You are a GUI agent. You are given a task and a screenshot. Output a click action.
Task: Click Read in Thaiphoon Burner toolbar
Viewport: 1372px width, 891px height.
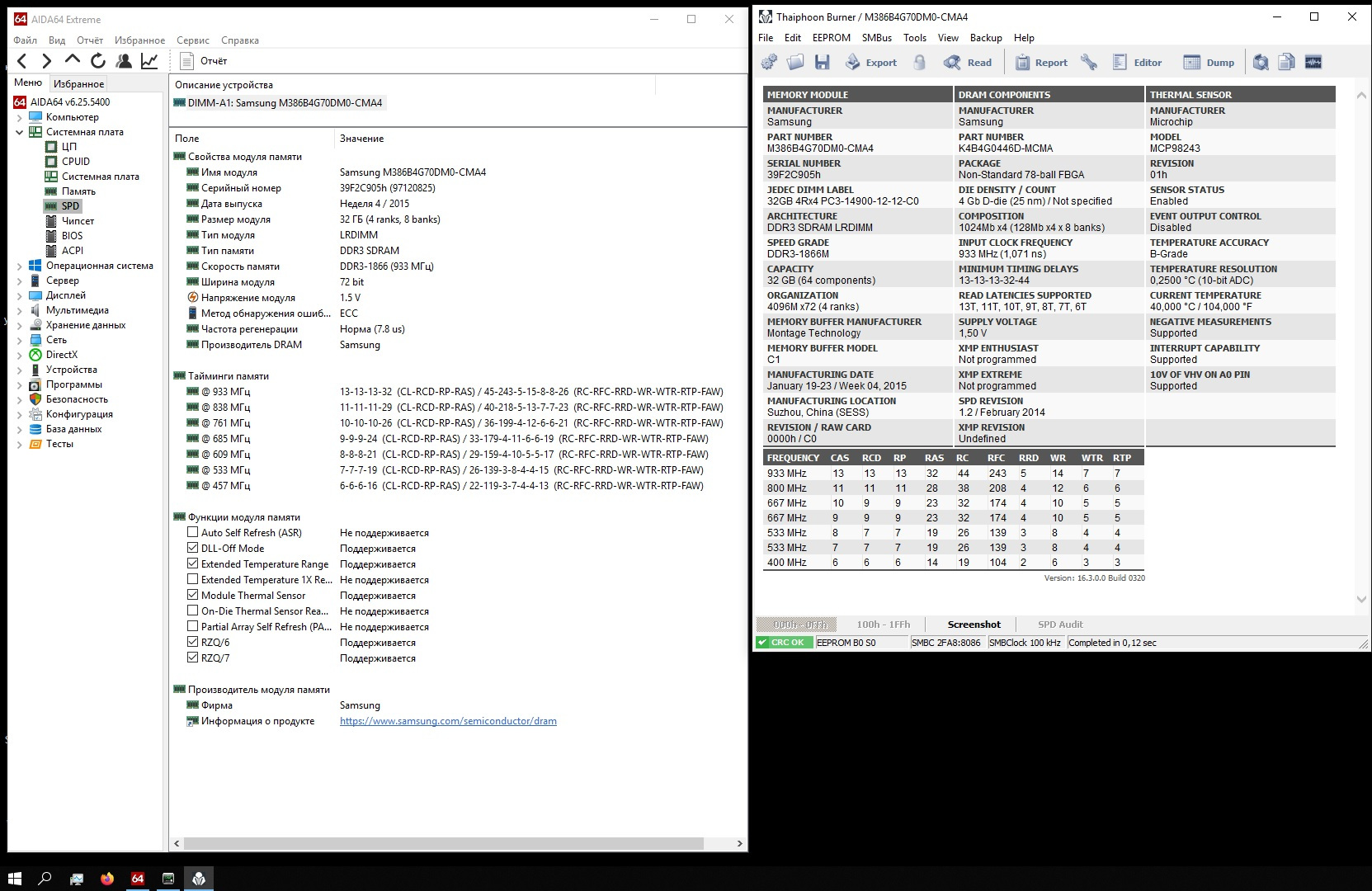(x=968, y=63)
